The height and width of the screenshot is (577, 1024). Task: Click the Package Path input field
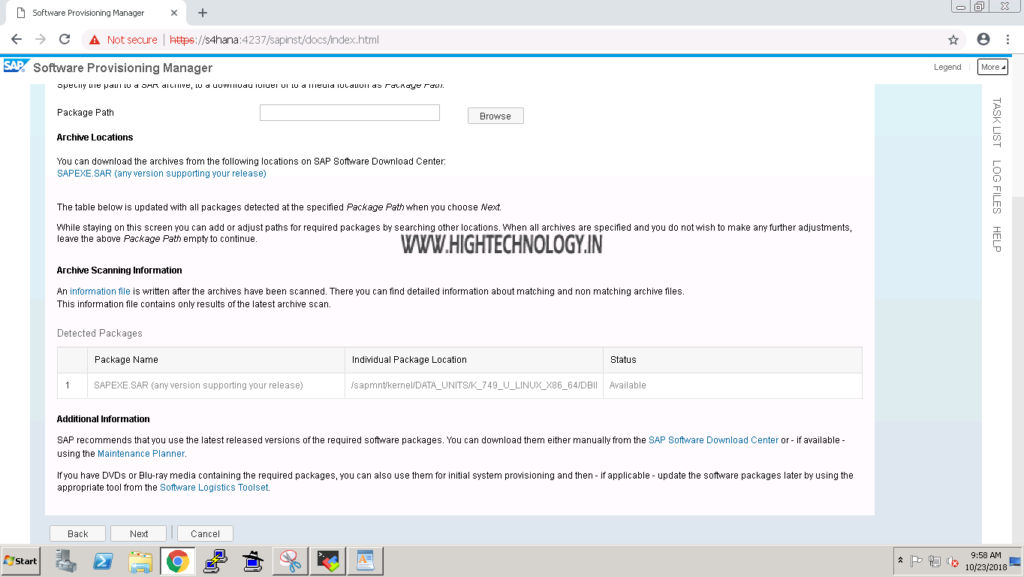349,112
